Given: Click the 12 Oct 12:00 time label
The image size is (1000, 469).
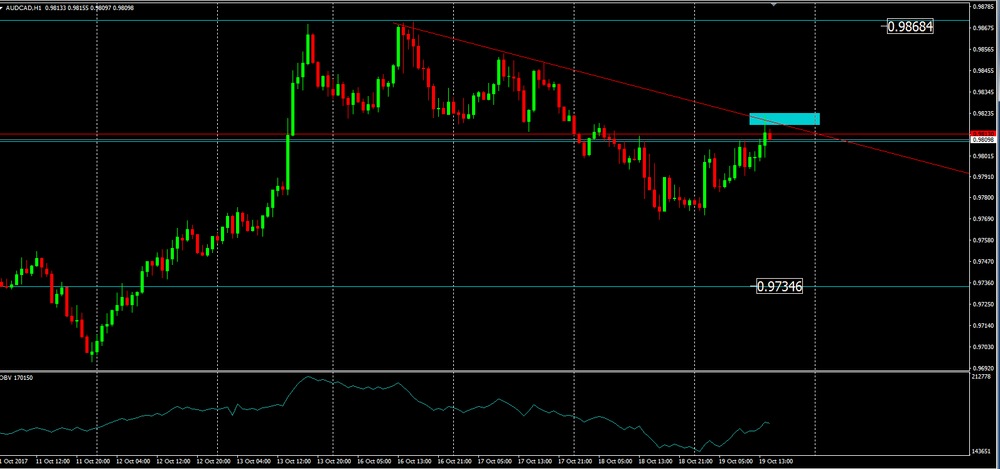Looking at the screenshot, I should 173,460.
